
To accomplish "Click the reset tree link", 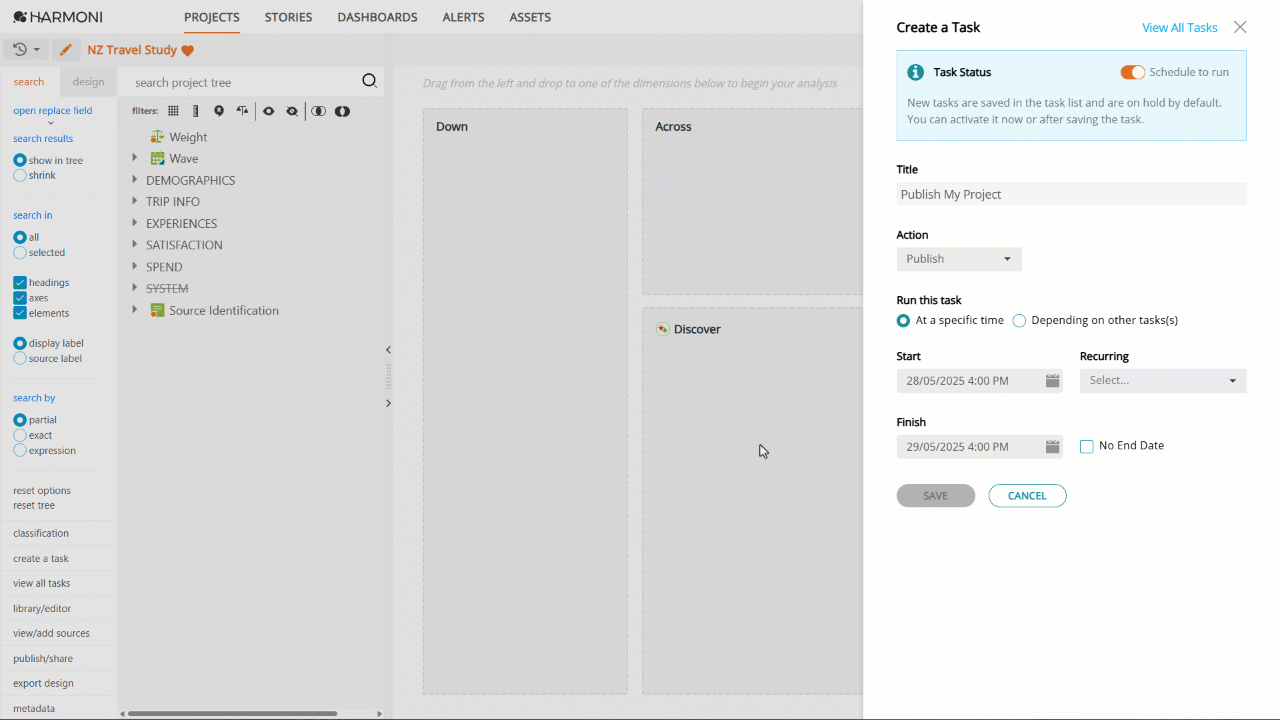I will pos(34,506).
